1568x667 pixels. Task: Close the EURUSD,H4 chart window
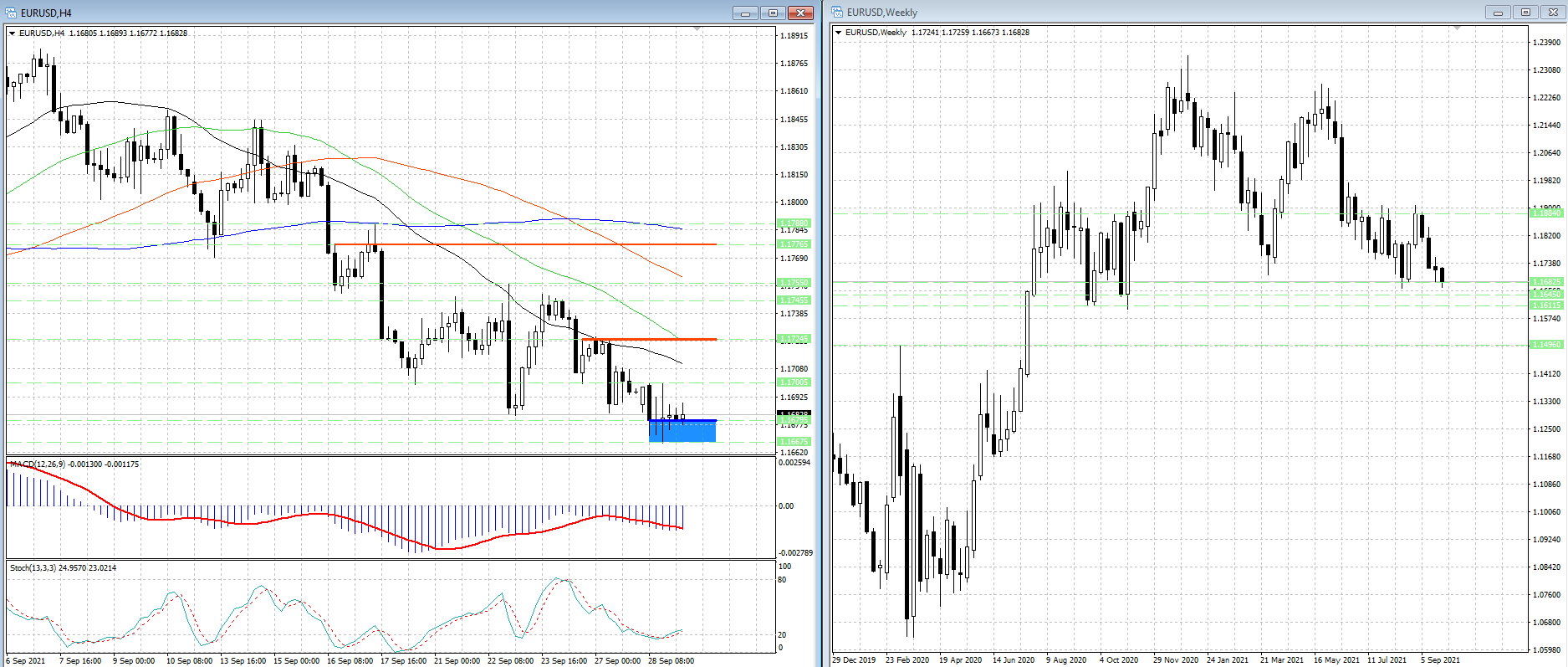[x=800, y=13]
